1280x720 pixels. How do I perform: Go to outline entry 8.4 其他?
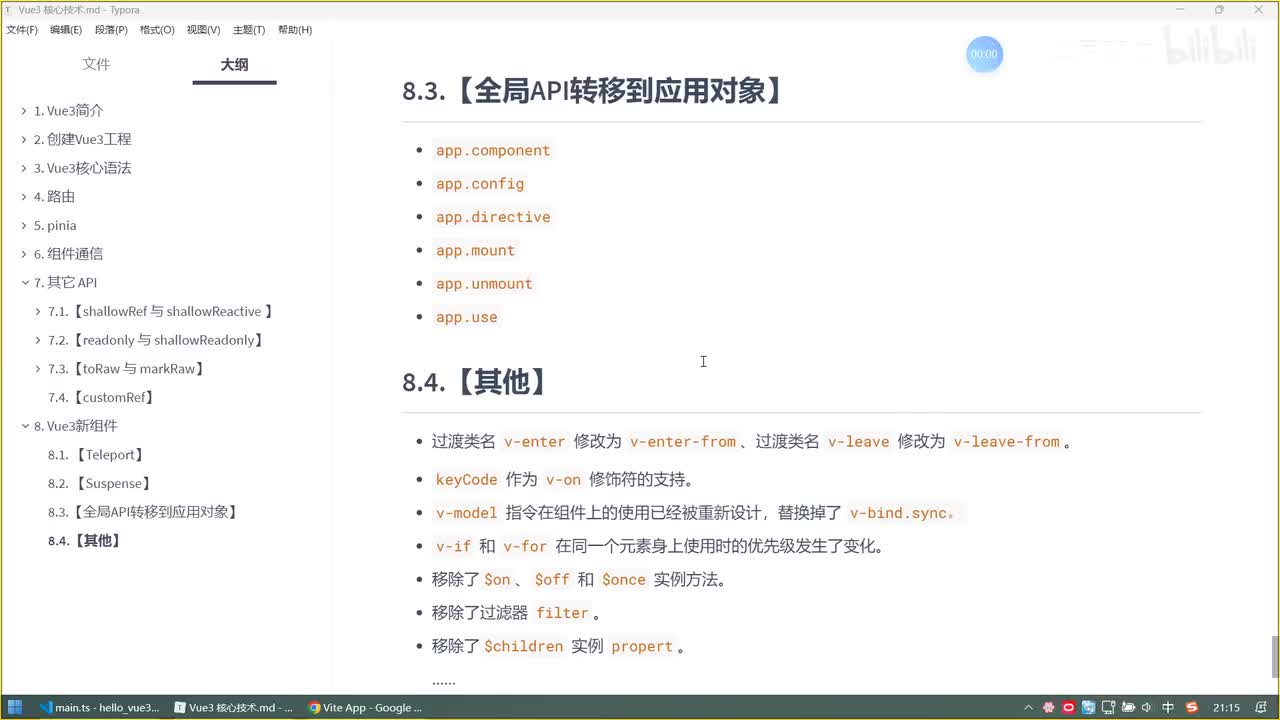pyautogui.click(x=85, y=541)
